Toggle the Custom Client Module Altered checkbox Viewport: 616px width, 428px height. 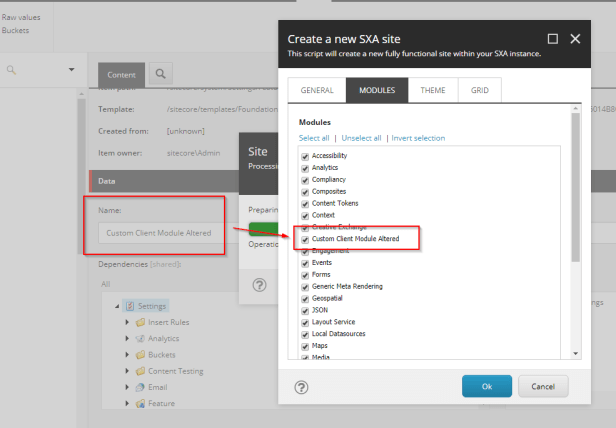[305, 240]
